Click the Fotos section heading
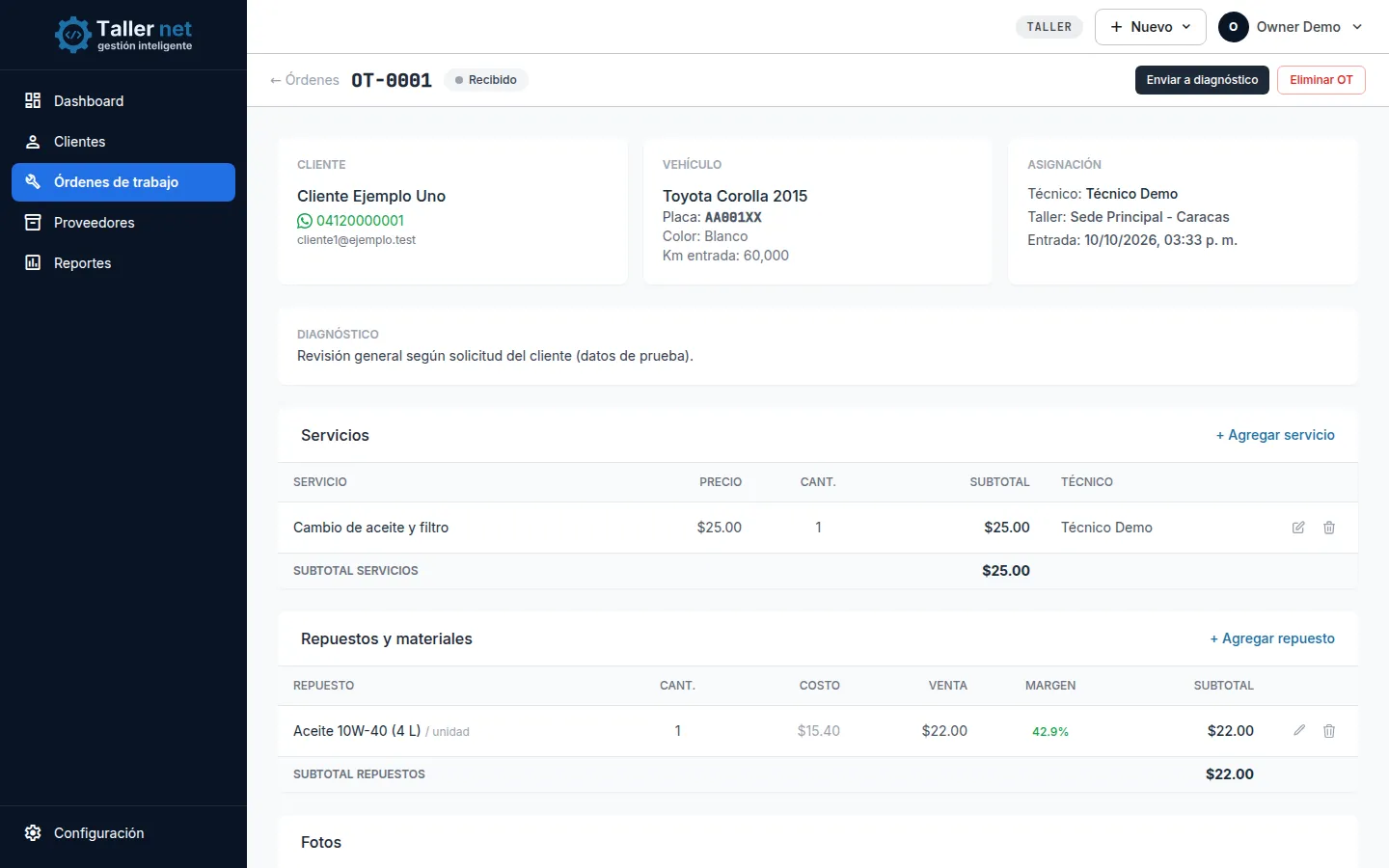Image resolution: width=1389 pixels, height=868 pixels. 321,842
